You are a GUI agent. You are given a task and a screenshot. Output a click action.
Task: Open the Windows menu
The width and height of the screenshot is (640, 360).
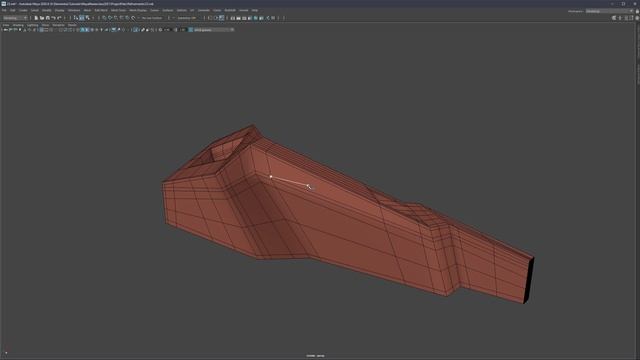point(74,10)
